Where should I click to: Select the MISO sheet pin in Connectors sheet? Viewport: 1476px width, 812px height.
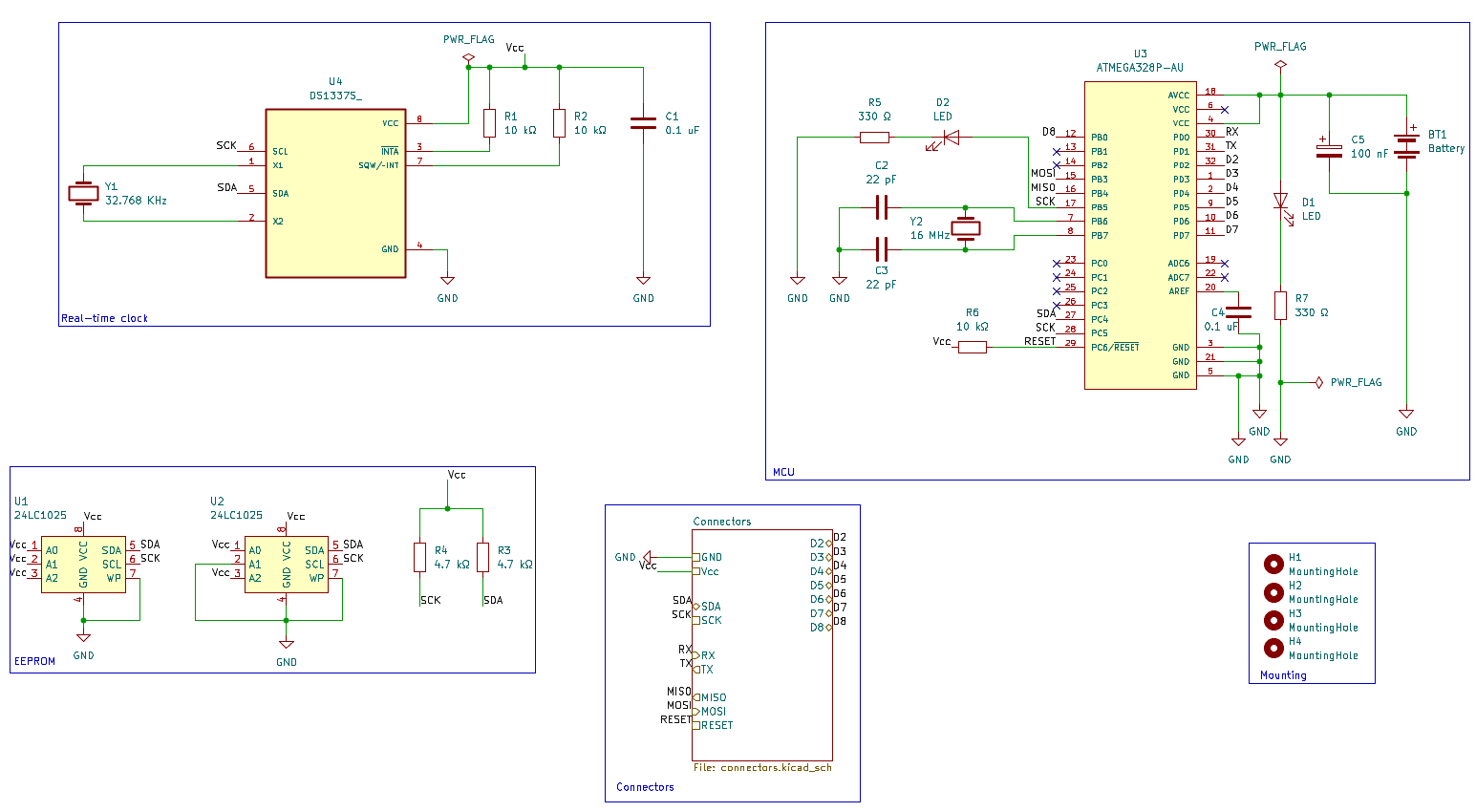click(x=710, y=697)
